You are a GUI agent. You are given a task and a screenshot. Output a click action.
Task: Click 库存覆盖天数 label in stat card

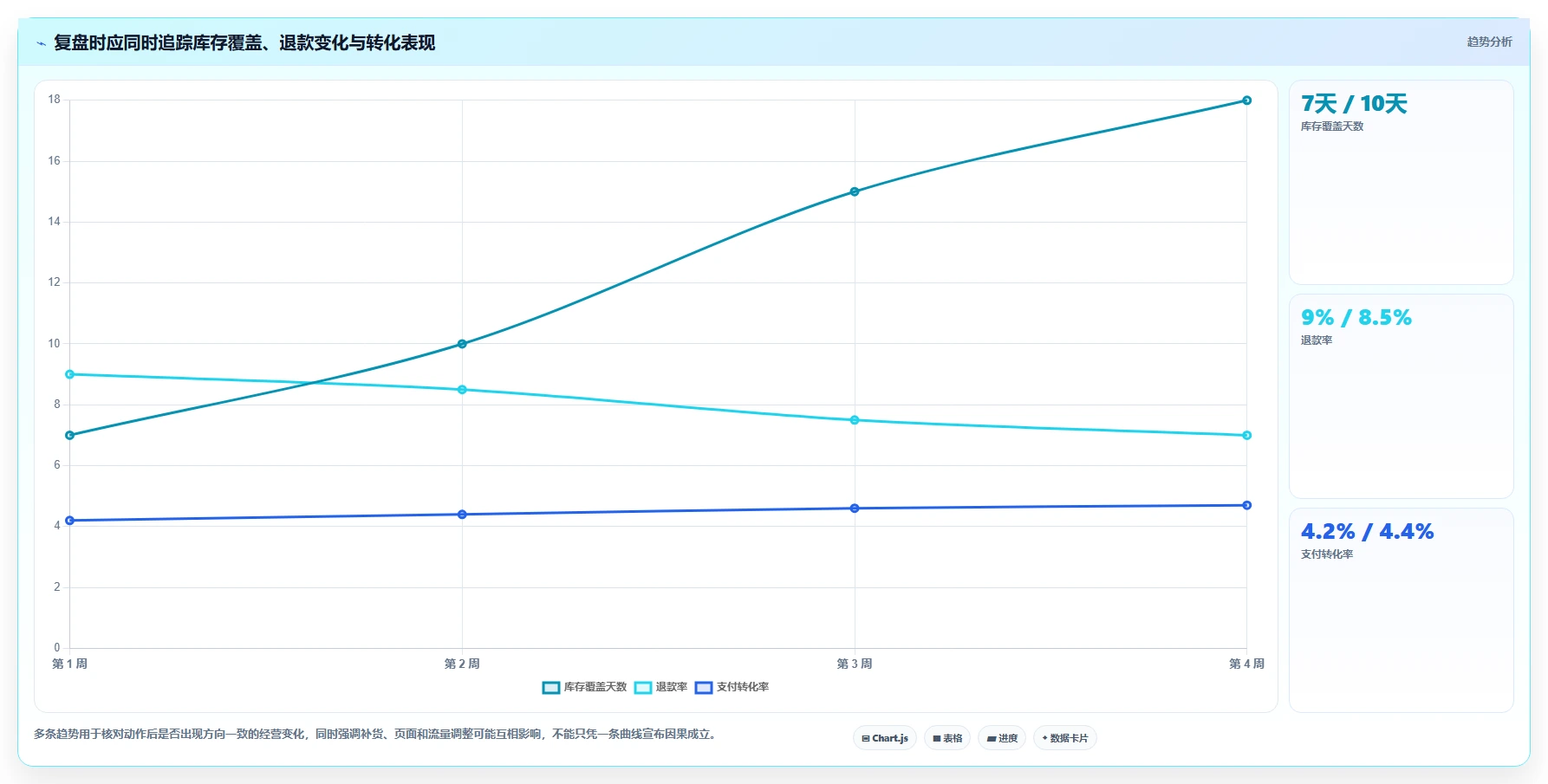coord(1332,126)
